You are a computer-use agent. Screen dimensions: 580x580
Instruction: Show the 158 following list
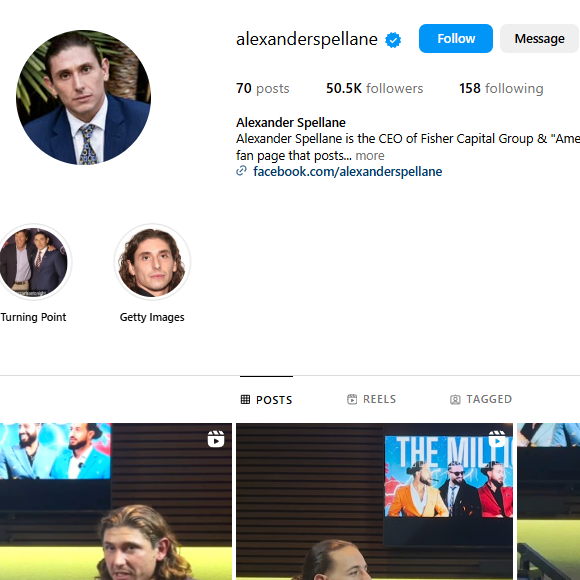(x=501, y=88)
